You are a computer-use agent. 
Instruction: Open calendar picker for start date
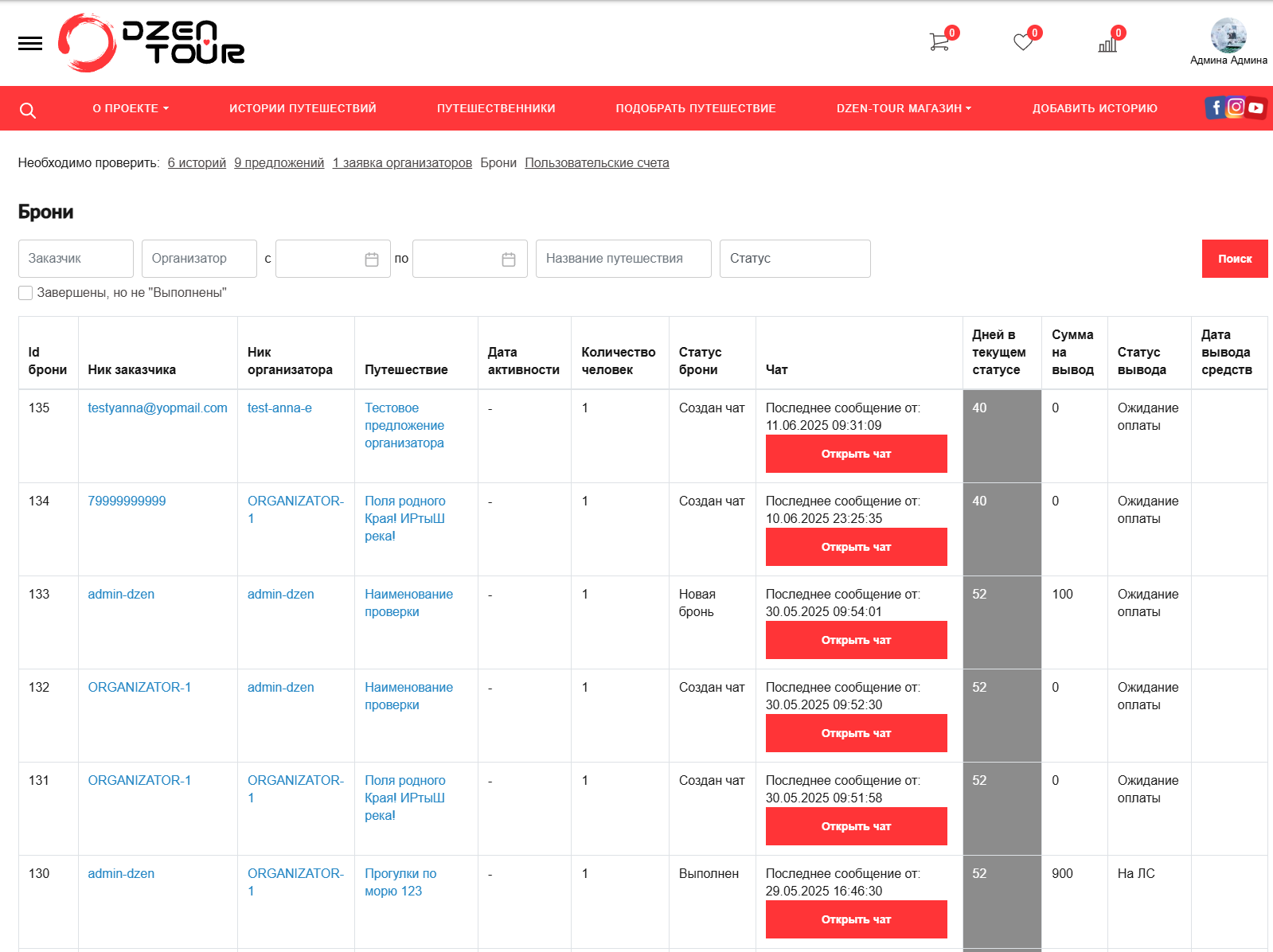372,259
